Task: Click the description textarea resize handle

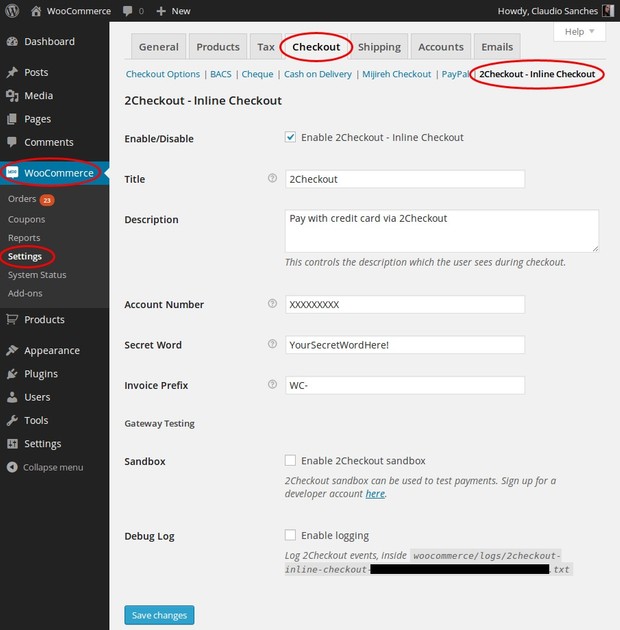Action: click(595, 249)
